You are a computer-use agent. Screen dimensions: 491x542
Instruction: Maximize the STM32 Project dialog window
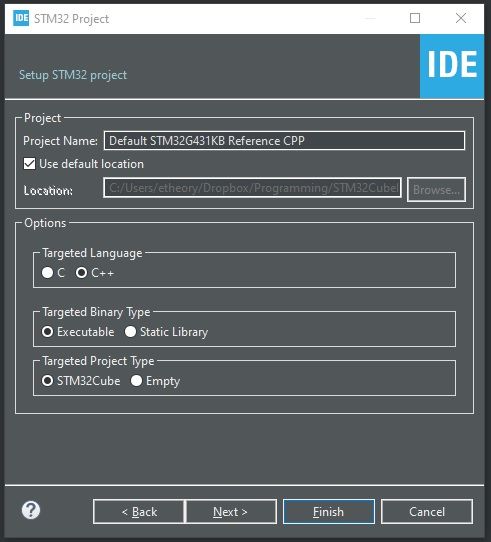(x=415, y=18)
